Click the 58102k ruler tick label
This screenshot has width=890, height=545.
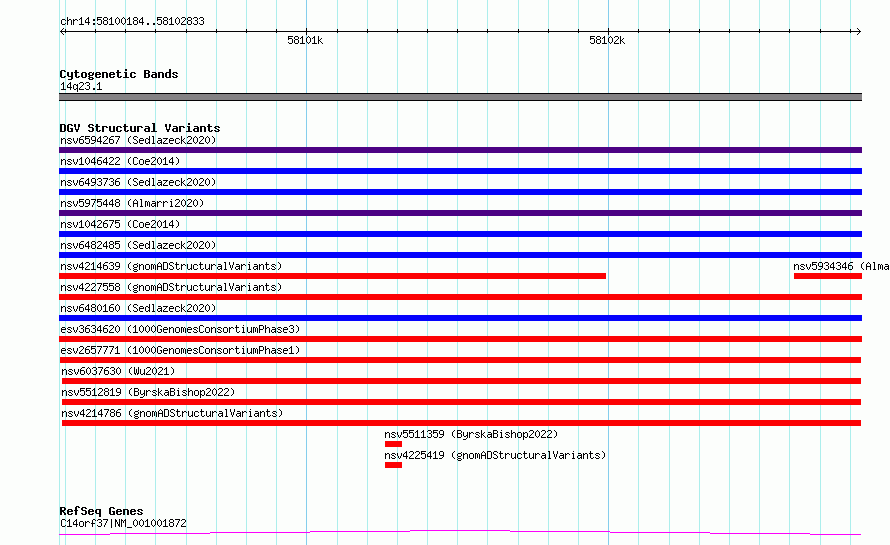pyautogui.click(x=607, y=40)
